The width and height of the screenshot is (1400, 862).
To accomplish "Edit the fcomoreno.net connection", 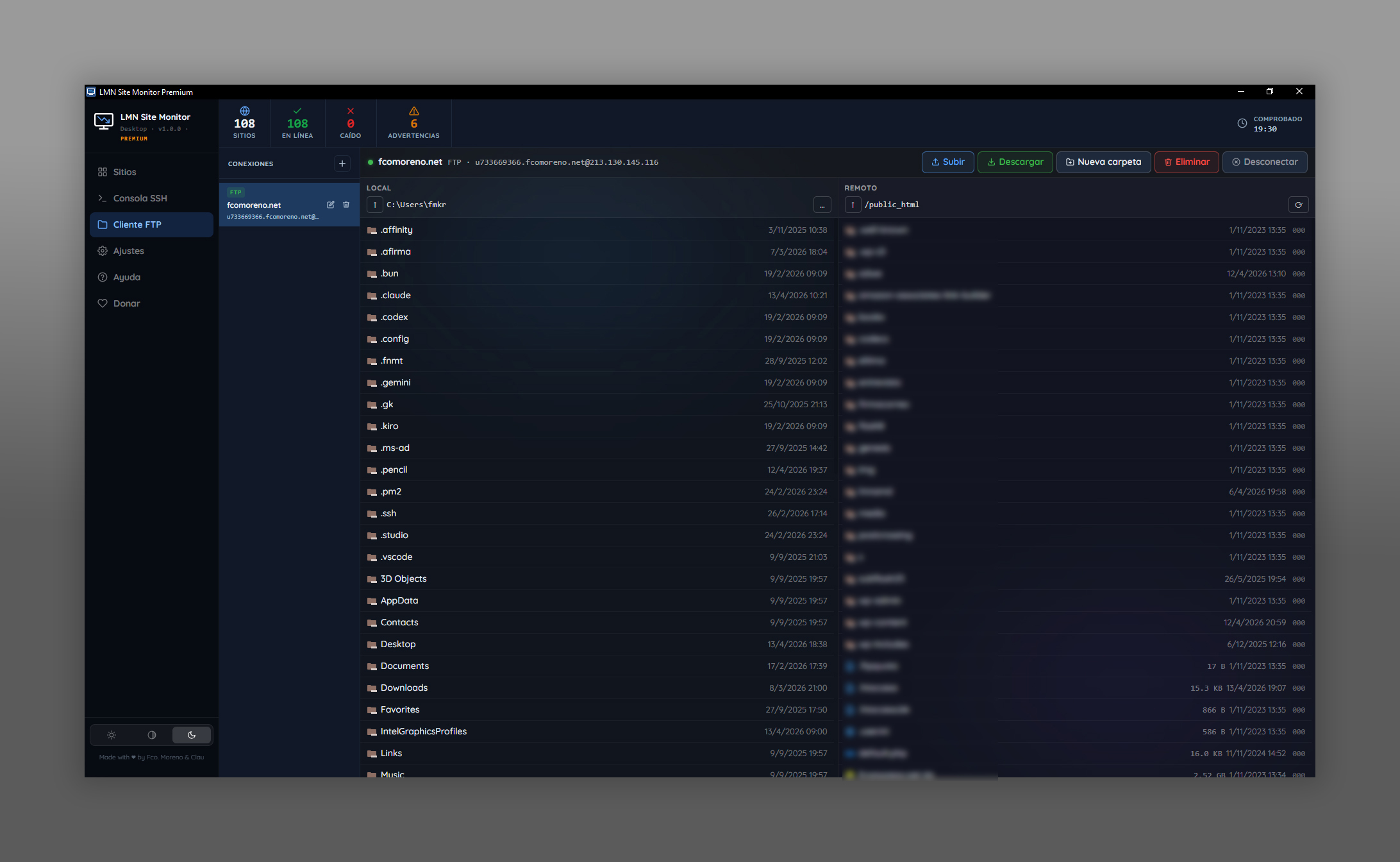I will click(x=331, y=205).
